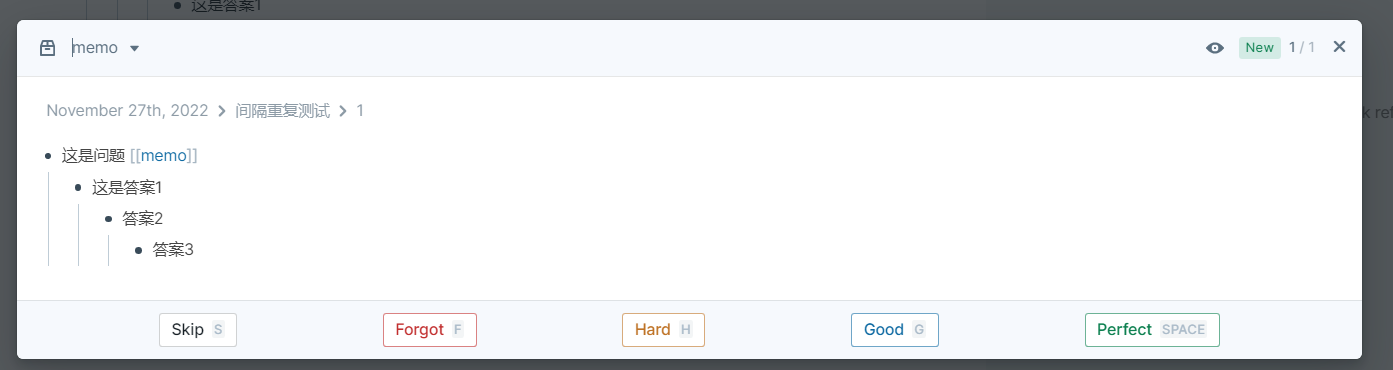Skip this card
1393x370 pixels.
pyautogui.click(x=198, y=330)
